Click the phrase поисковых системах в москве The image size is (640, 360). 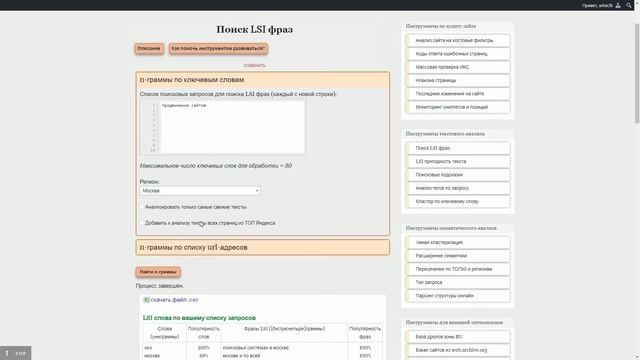tap(256, 348)
